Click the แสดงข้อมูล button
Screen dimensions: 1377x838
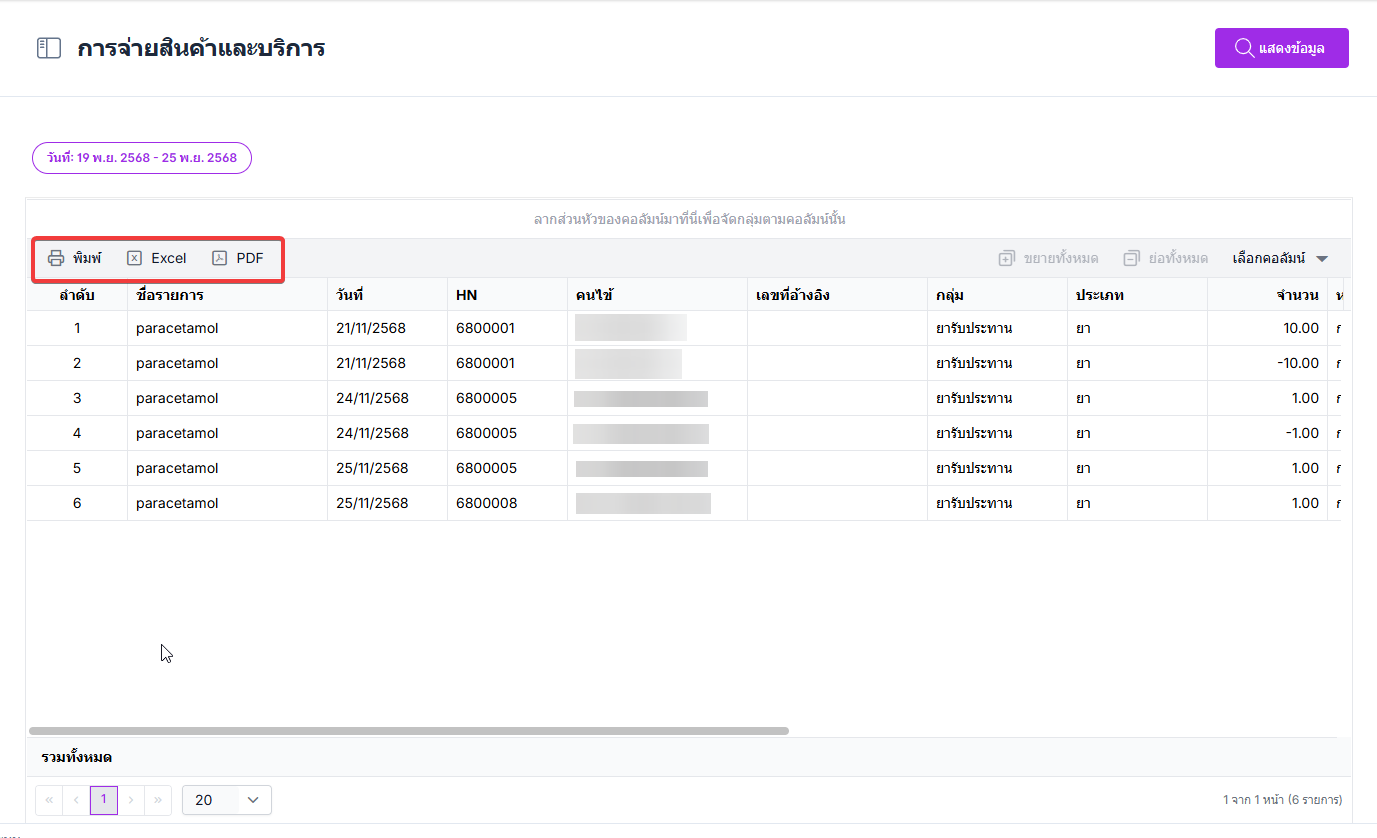1282,48
